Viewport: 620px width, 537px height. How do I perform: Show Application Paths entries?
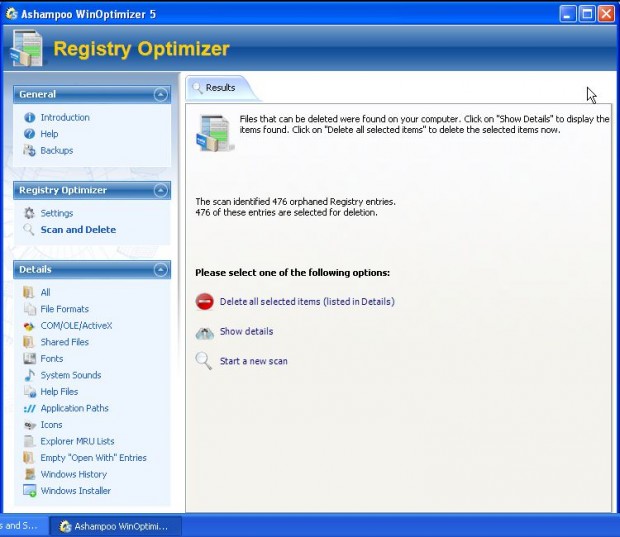click(74, 408)
